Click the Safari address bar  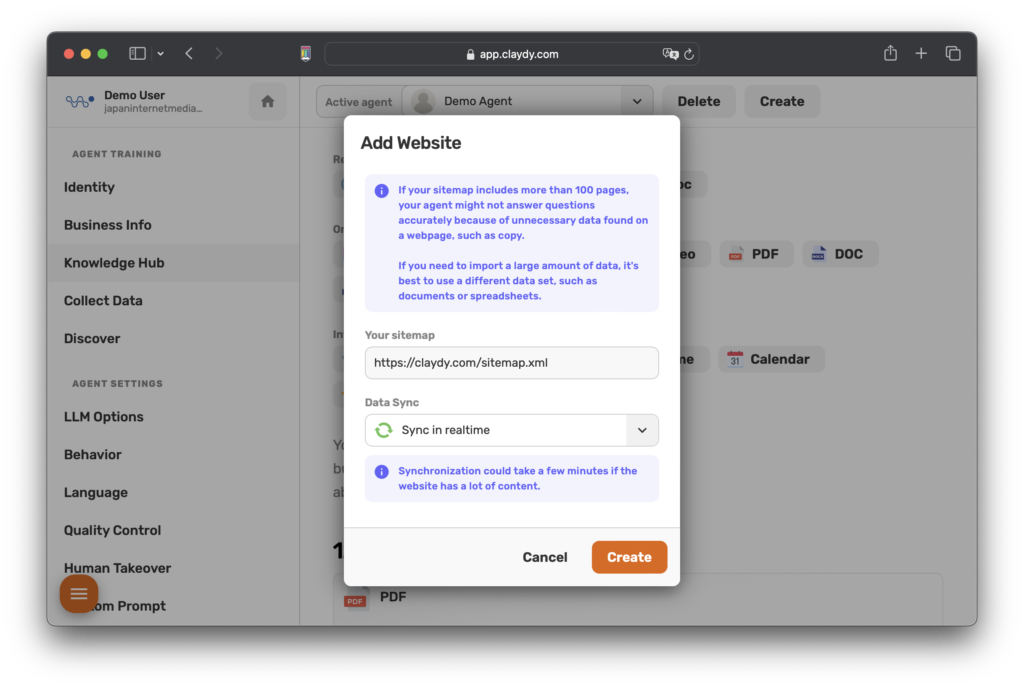(x=512, y=54)
